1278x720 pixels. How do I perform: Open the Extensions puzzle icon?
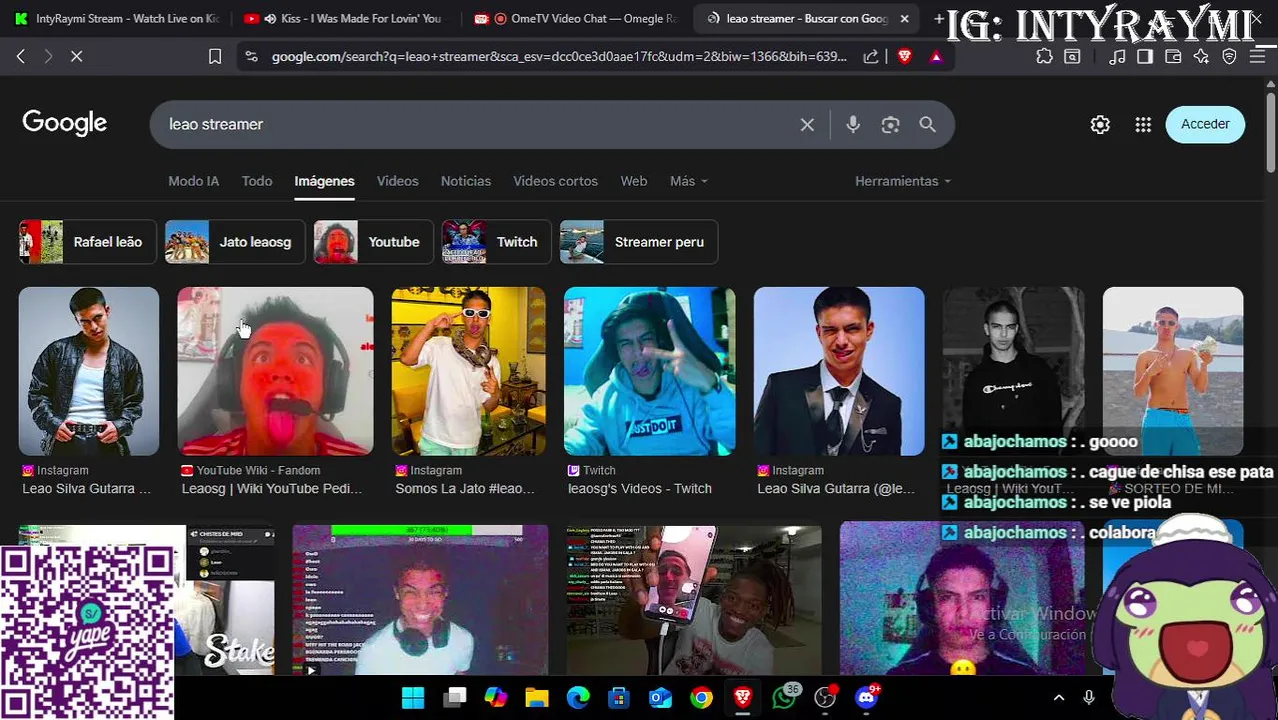[1044, 57]
